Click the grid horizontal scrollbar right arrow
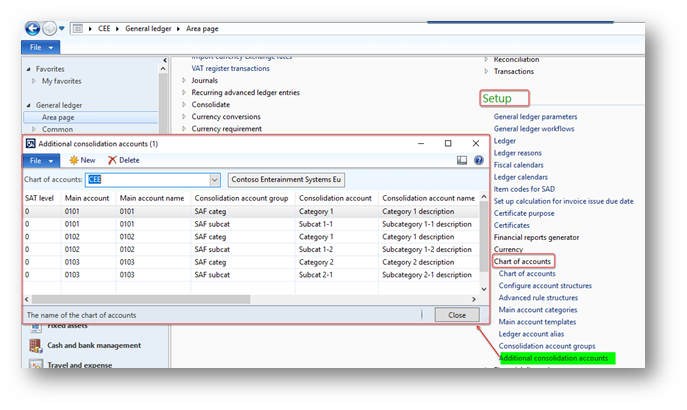The image size is (687, 410). [x=474, y=299]
